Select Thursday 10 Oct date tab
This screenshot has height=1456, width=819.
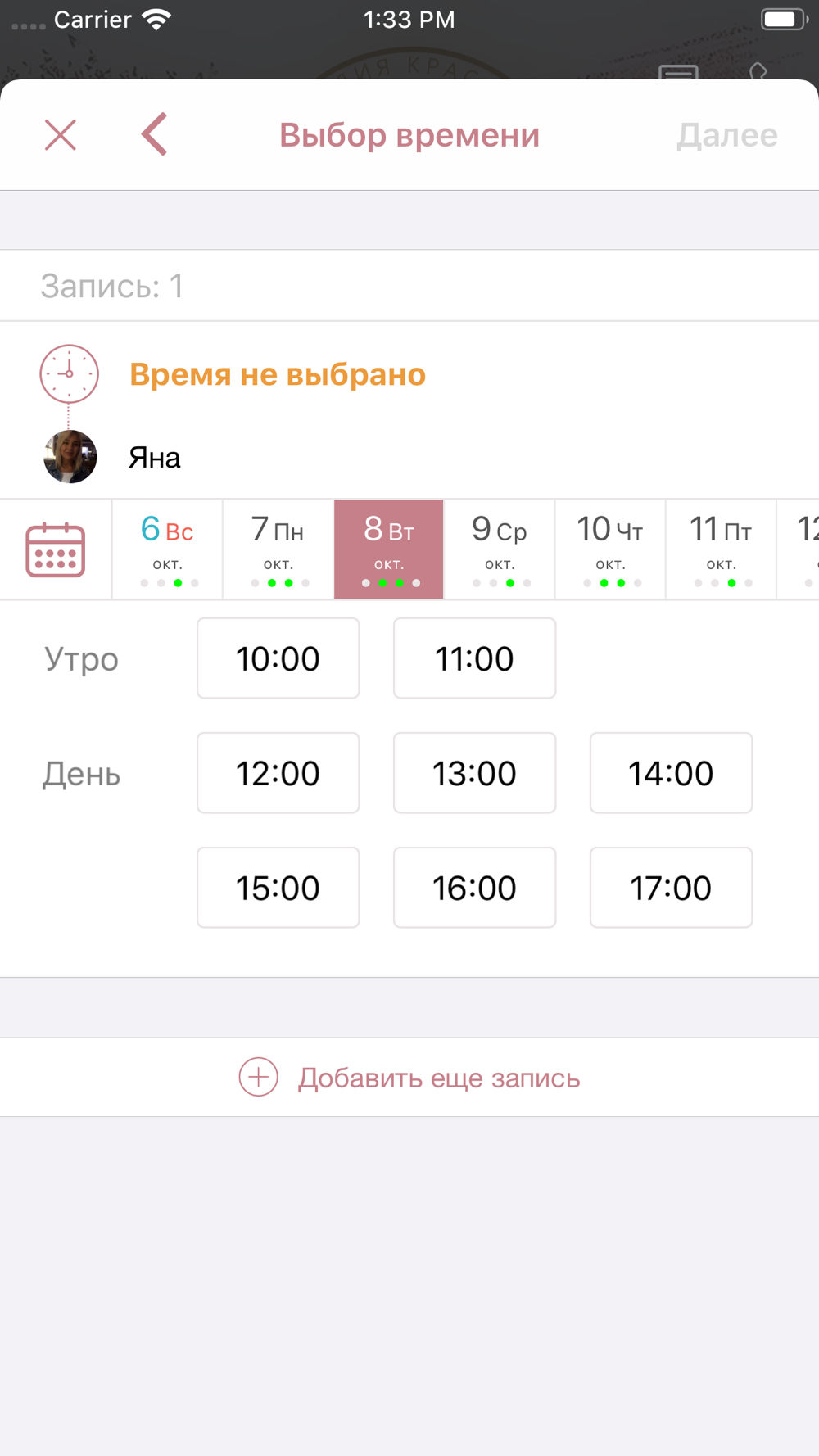(610, 549)
